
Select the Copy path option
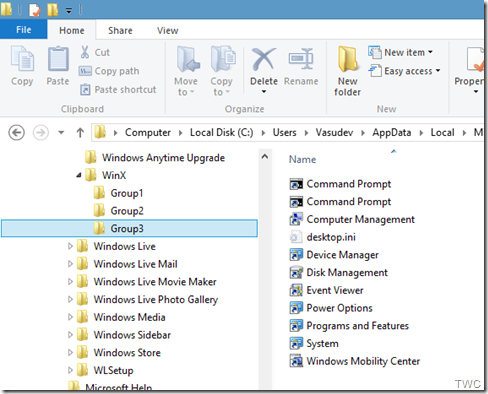pos(109,71)
